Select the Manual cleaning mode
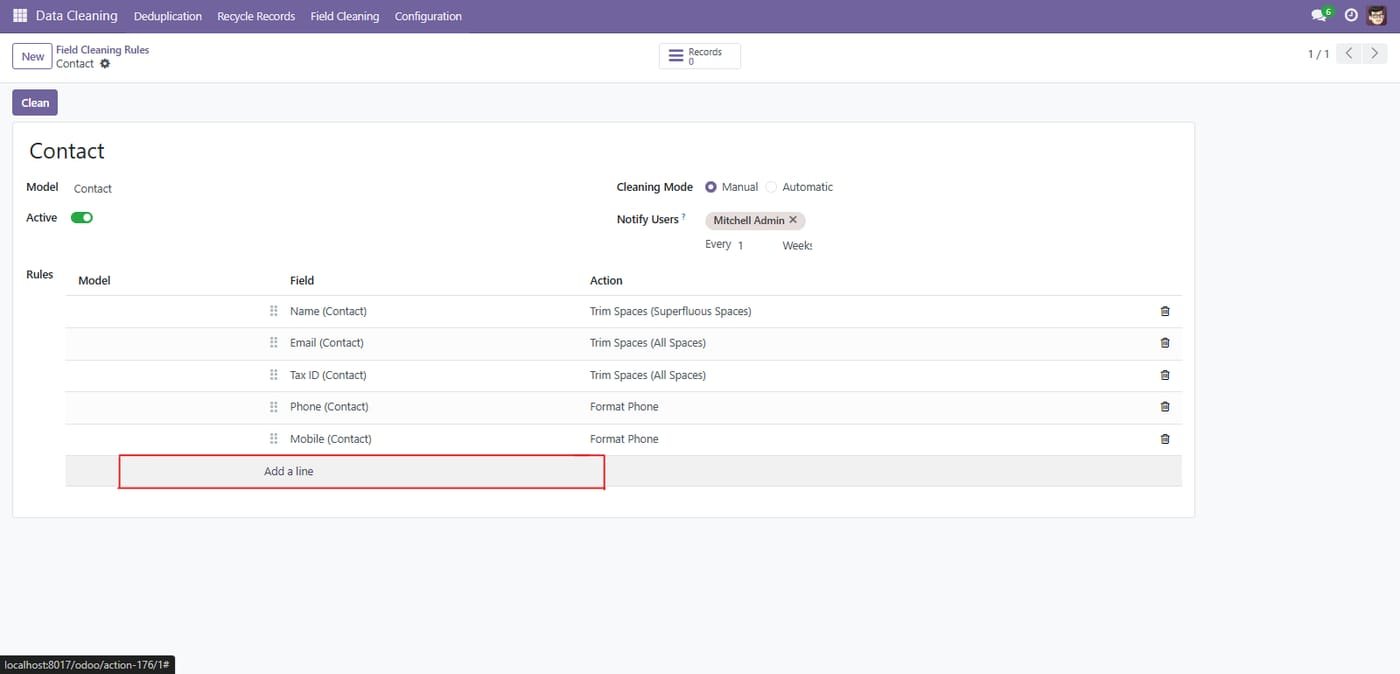 [711, 187]
